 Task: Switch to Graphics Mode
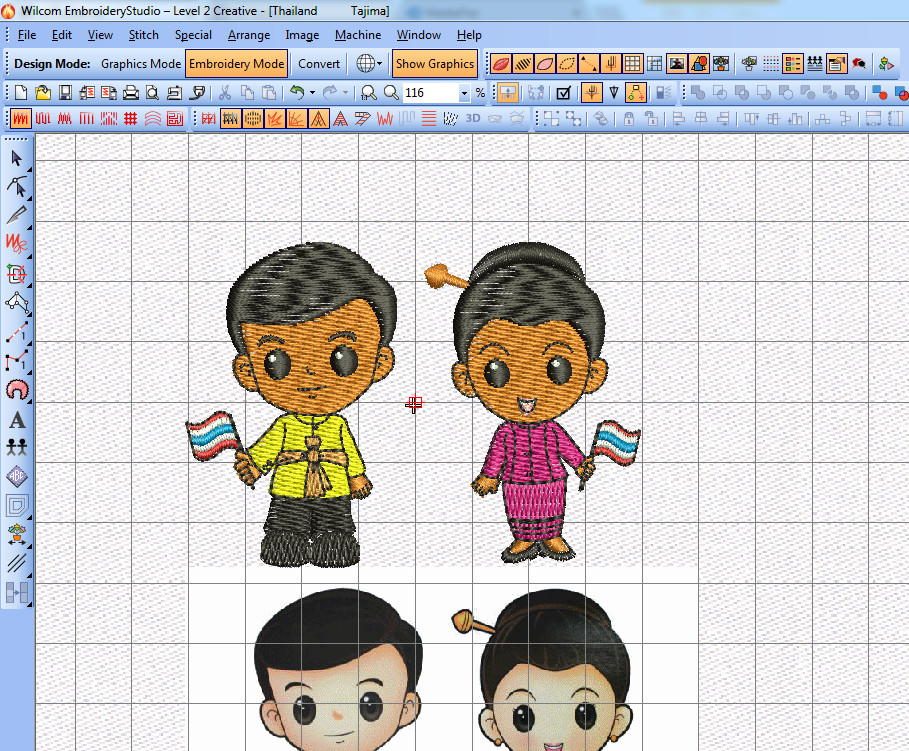pos(141,64)
